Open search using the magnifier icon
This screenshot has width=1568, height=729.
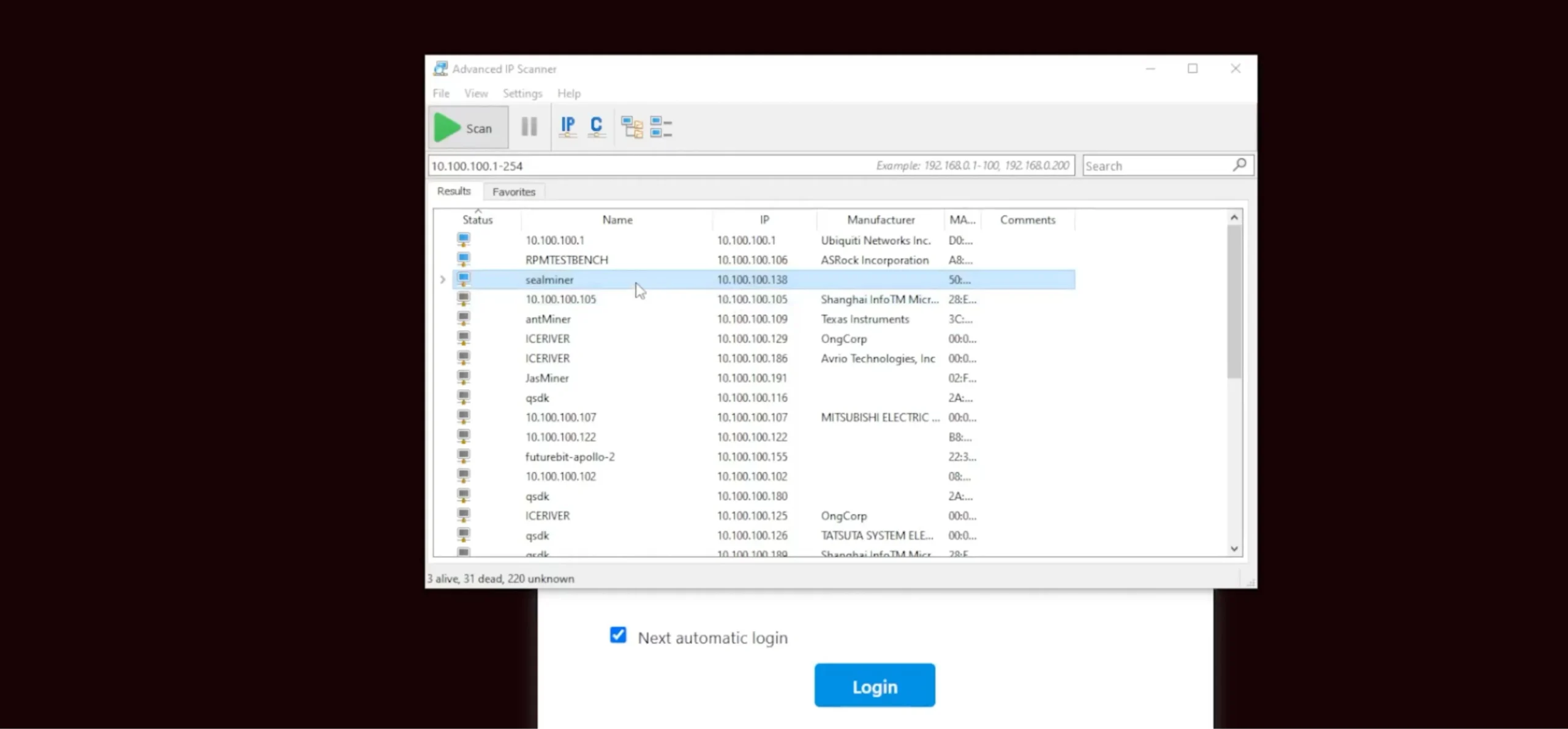click(1239, 165)
